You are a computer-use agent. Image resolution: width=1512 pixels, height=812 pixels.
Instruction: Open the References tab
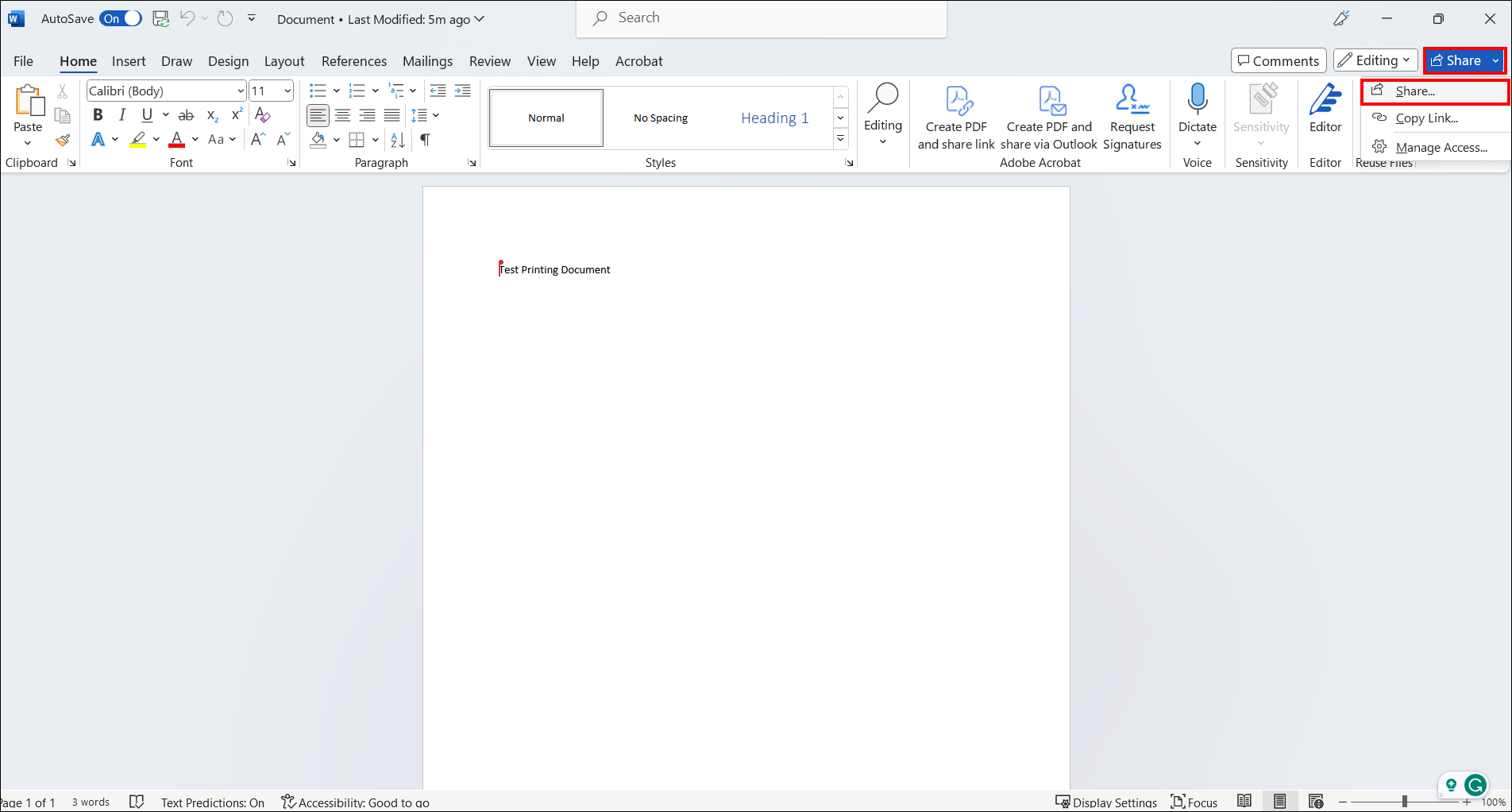coord(354,61)
